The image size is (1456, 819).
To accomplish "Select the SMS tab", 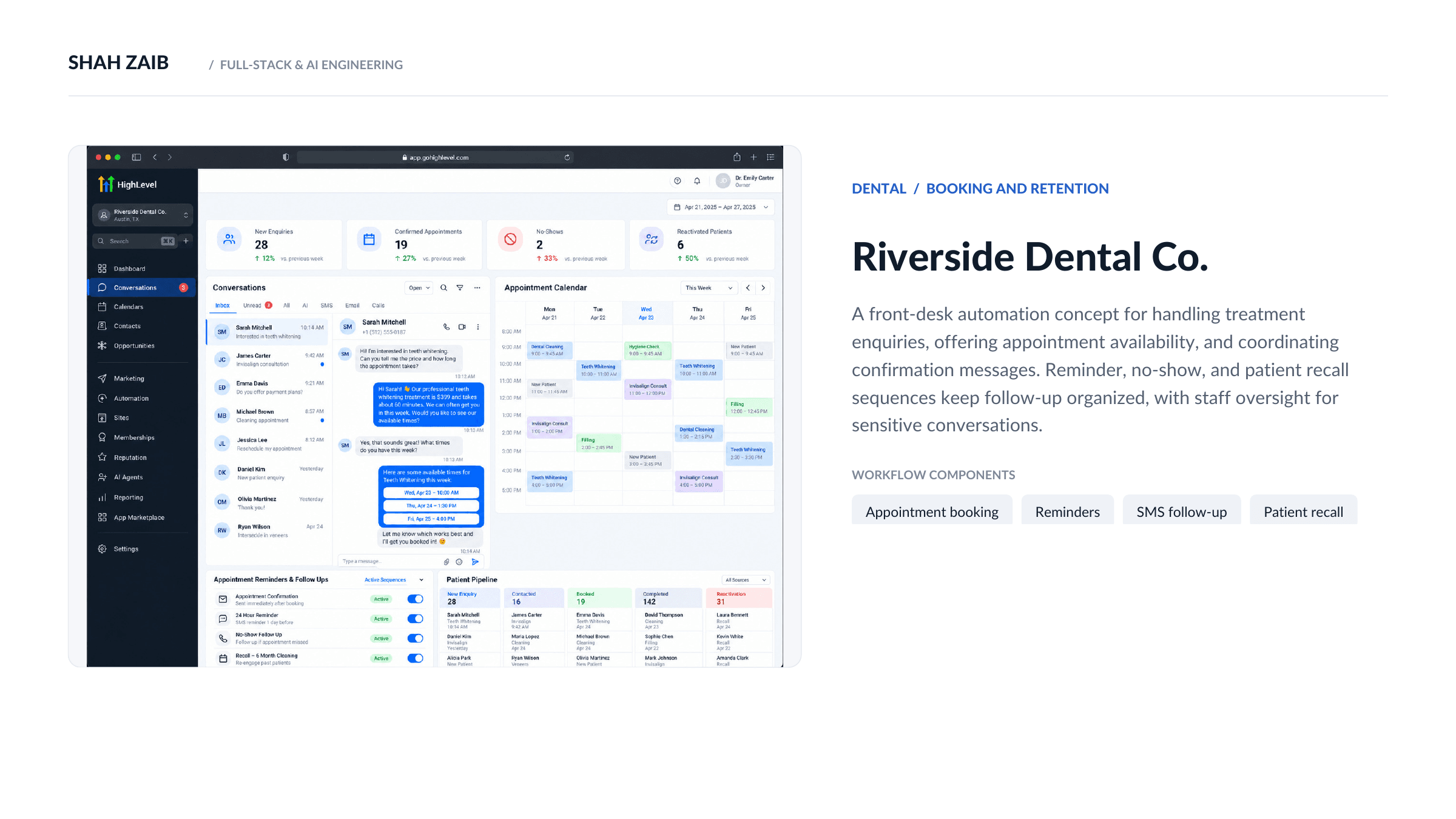I will 326,306.
